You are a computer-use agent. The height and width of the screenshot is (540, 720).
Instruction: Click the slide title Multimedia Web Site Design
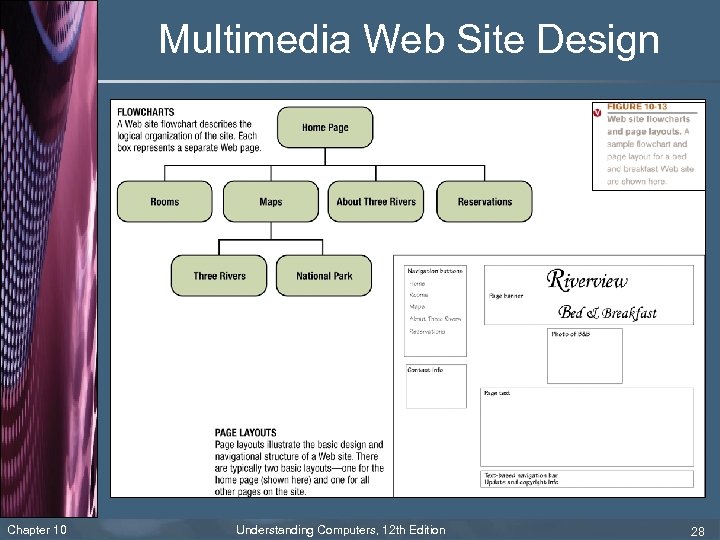coord(409,39)
